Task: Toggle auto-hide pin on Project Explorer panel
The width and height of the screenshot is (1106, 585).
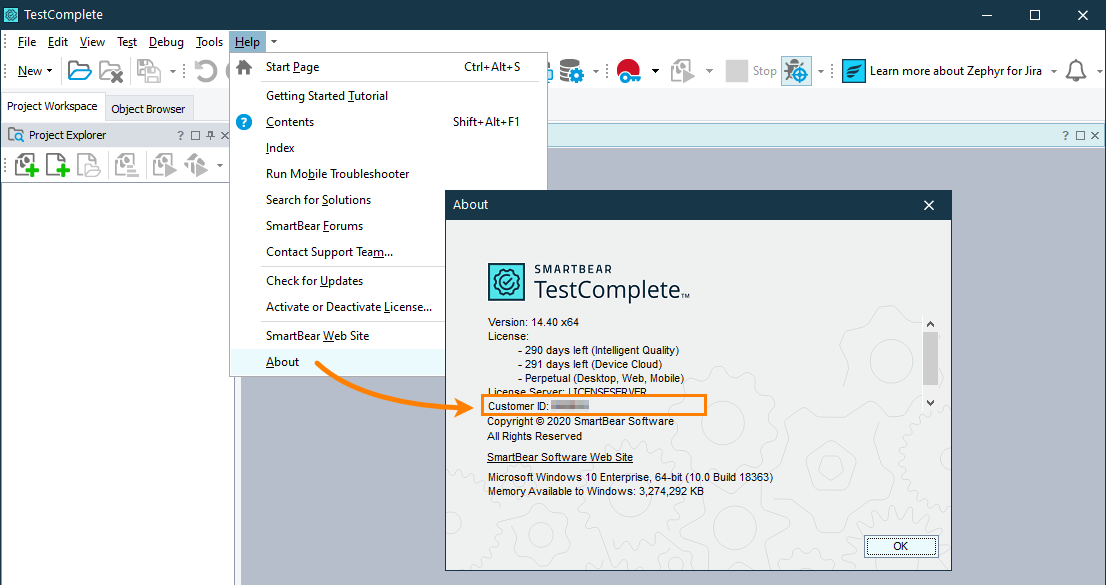Action: click(210, 135)
